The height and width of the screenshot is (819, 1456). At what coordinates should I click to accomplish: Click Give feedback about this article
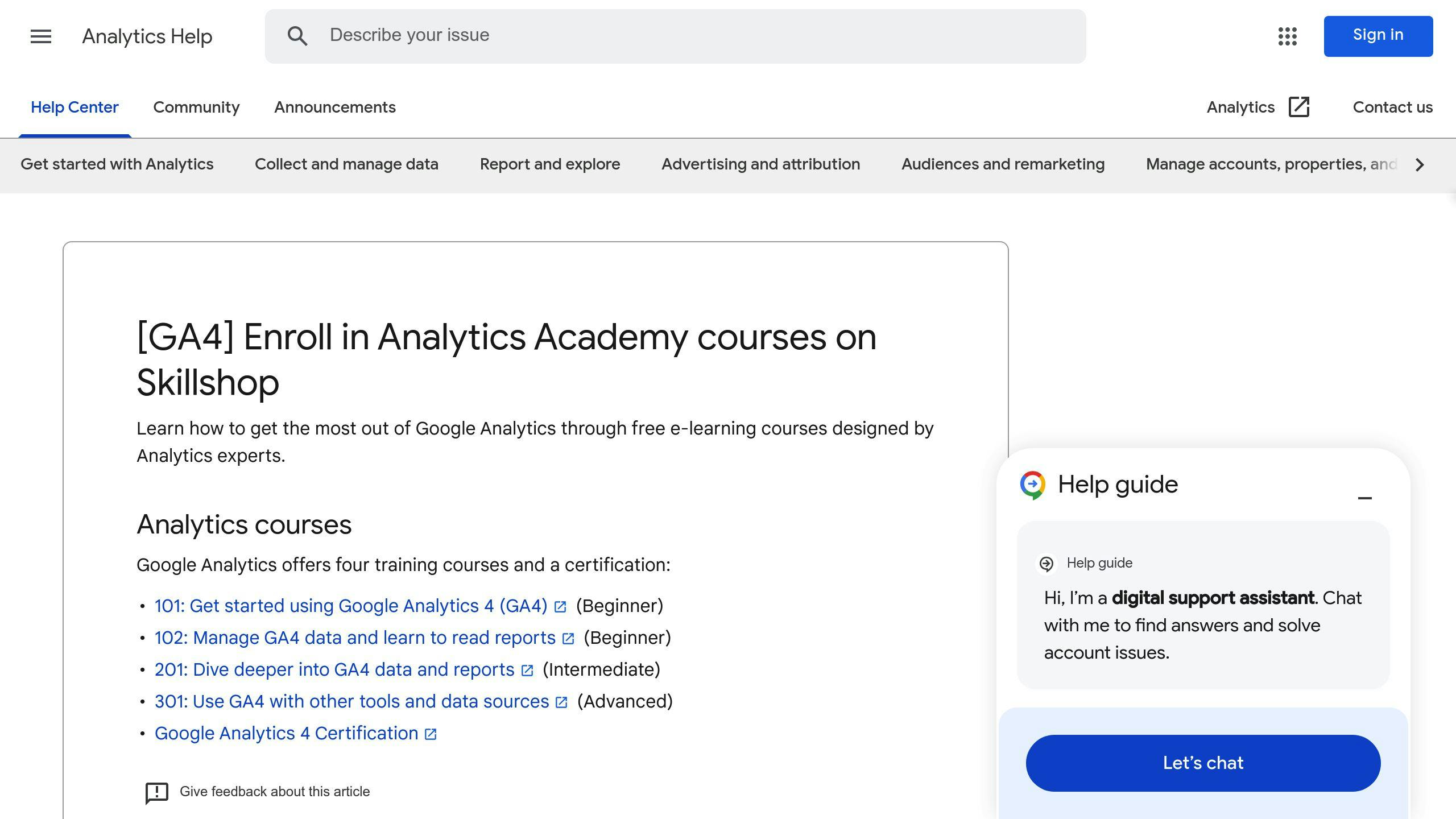[275, 792]
